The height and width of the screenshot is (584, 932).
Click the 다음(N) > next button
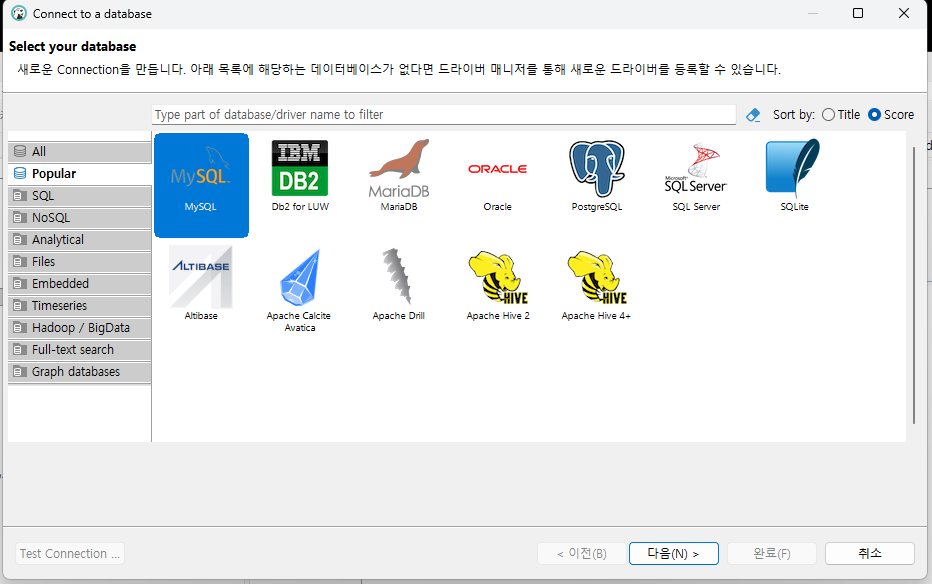pyautogui.click(x=673, y=553)
